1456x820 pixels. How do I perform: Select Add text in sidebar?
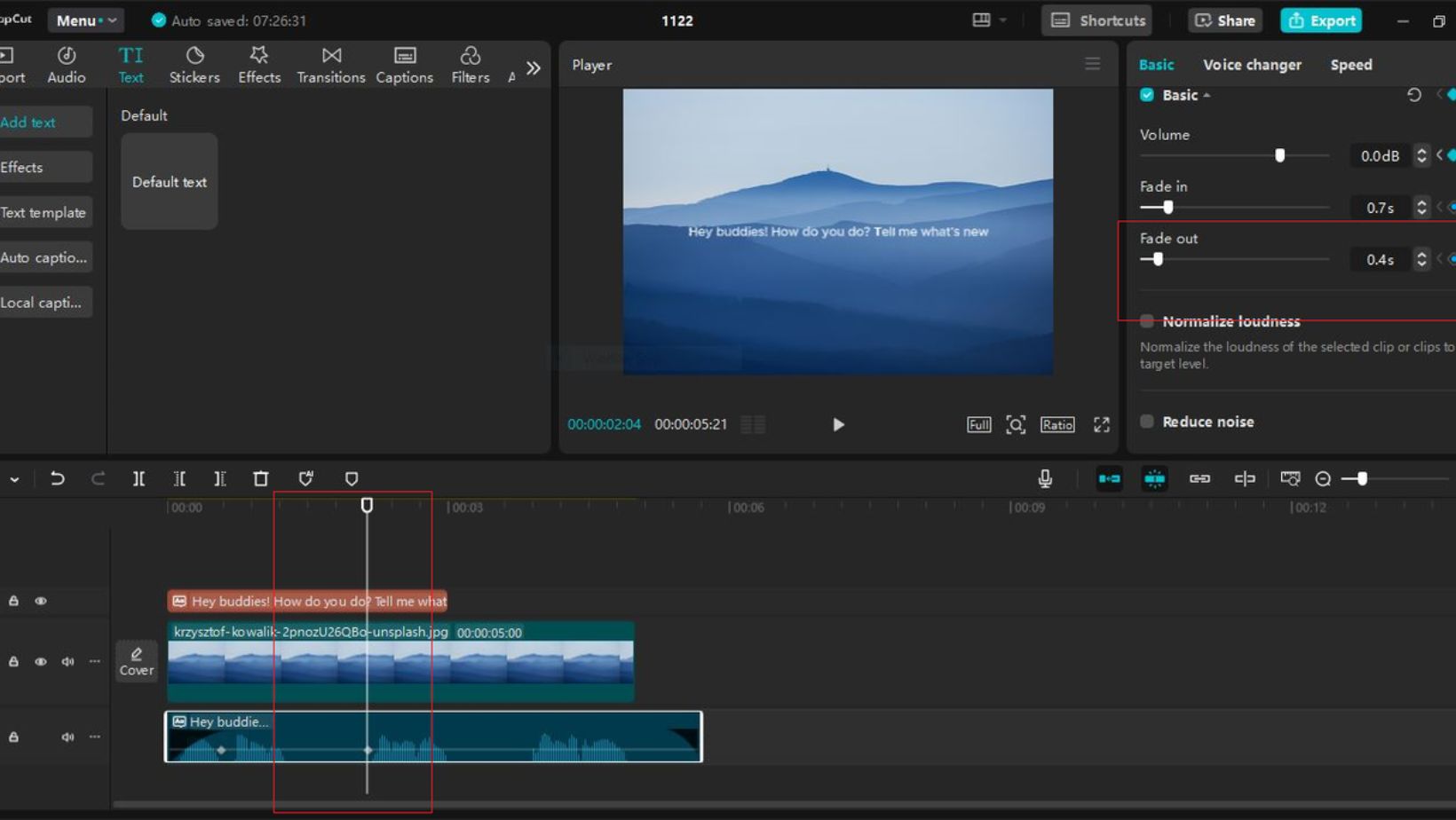click(x=44, y=122)
